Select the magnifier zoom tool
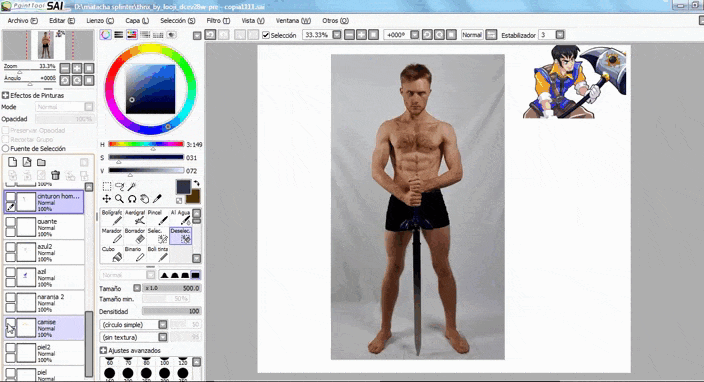Screen dimensions: 704x382 tap(119, 199)
